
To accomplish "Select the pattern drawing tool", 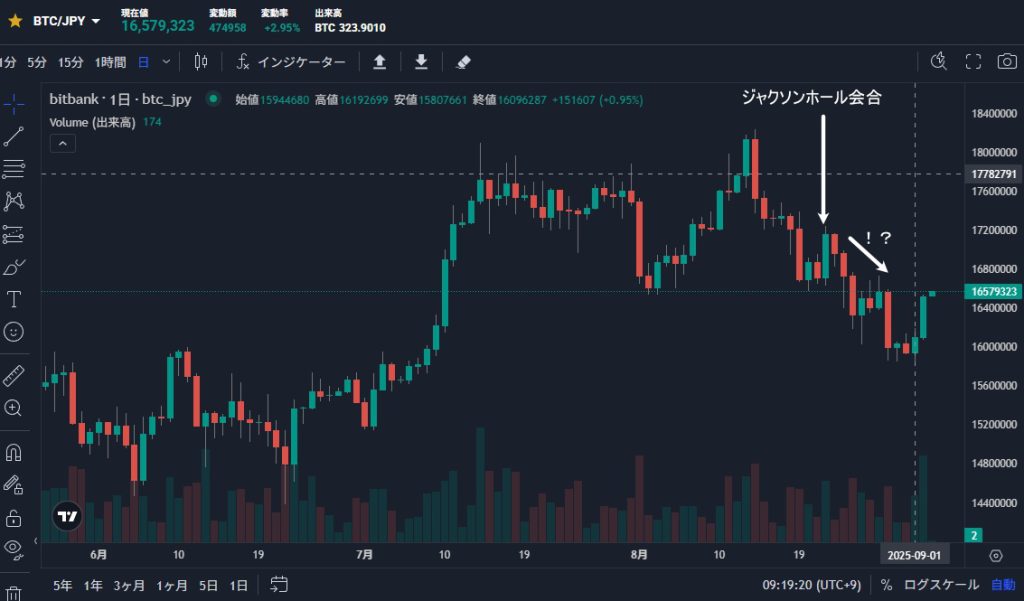I will click(x=14, y=201).
